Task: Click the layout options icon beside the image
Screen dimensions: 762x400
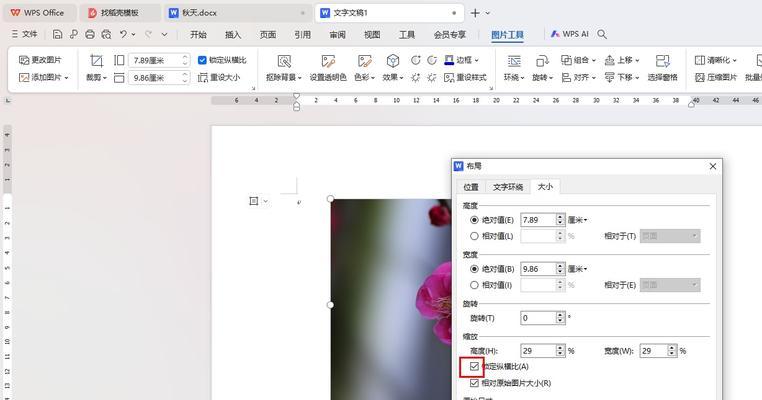Action: coord(254,201)
